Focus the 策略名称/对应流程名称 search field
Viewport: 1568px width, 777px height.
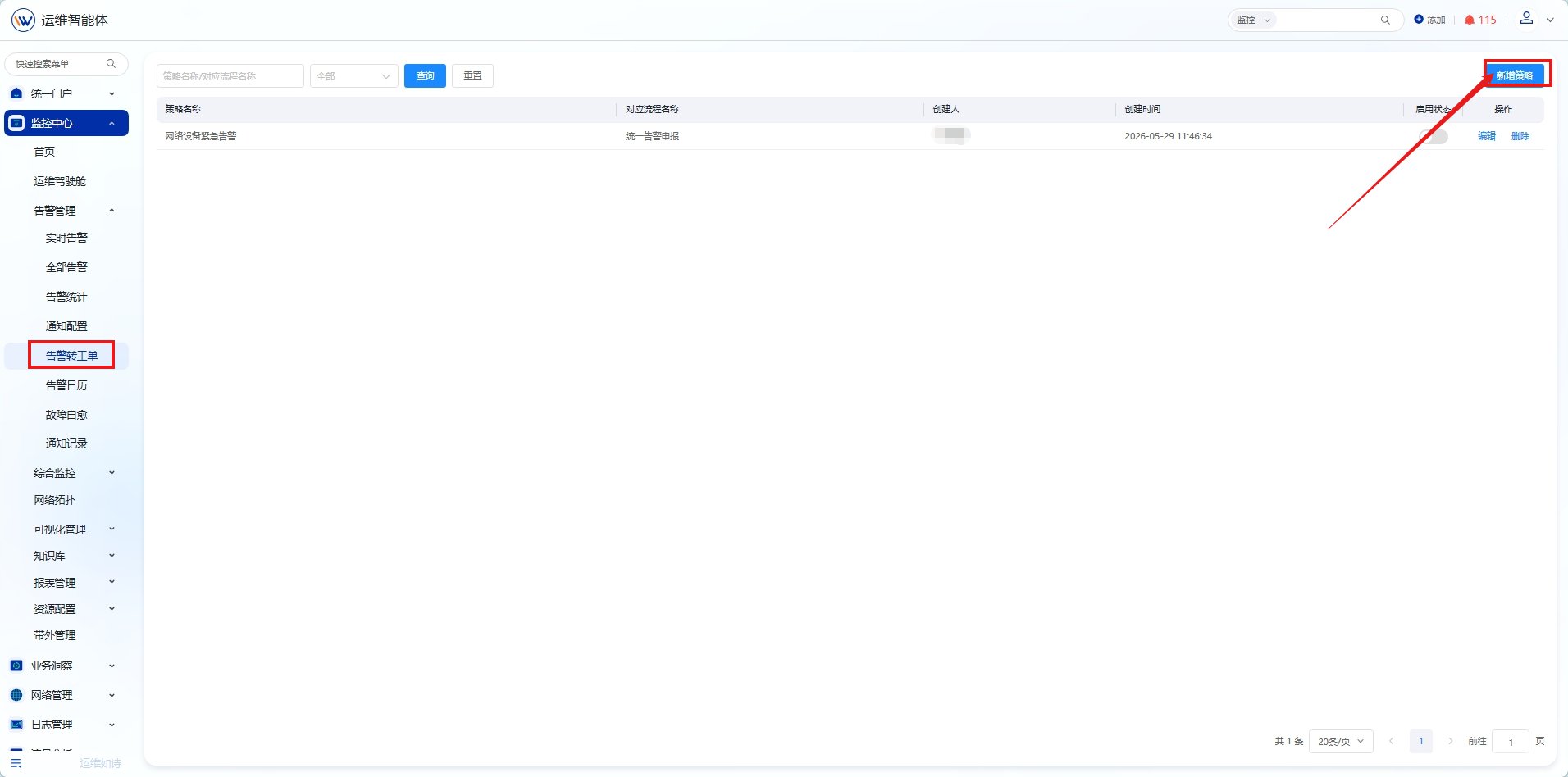point(230,76)
